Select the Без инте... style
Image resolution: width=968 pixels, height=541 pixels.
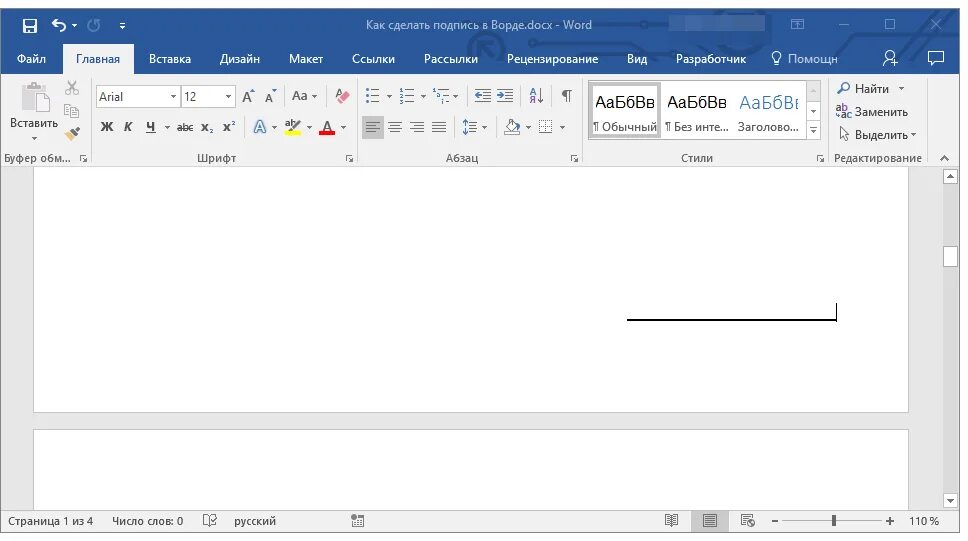(696, 111)
